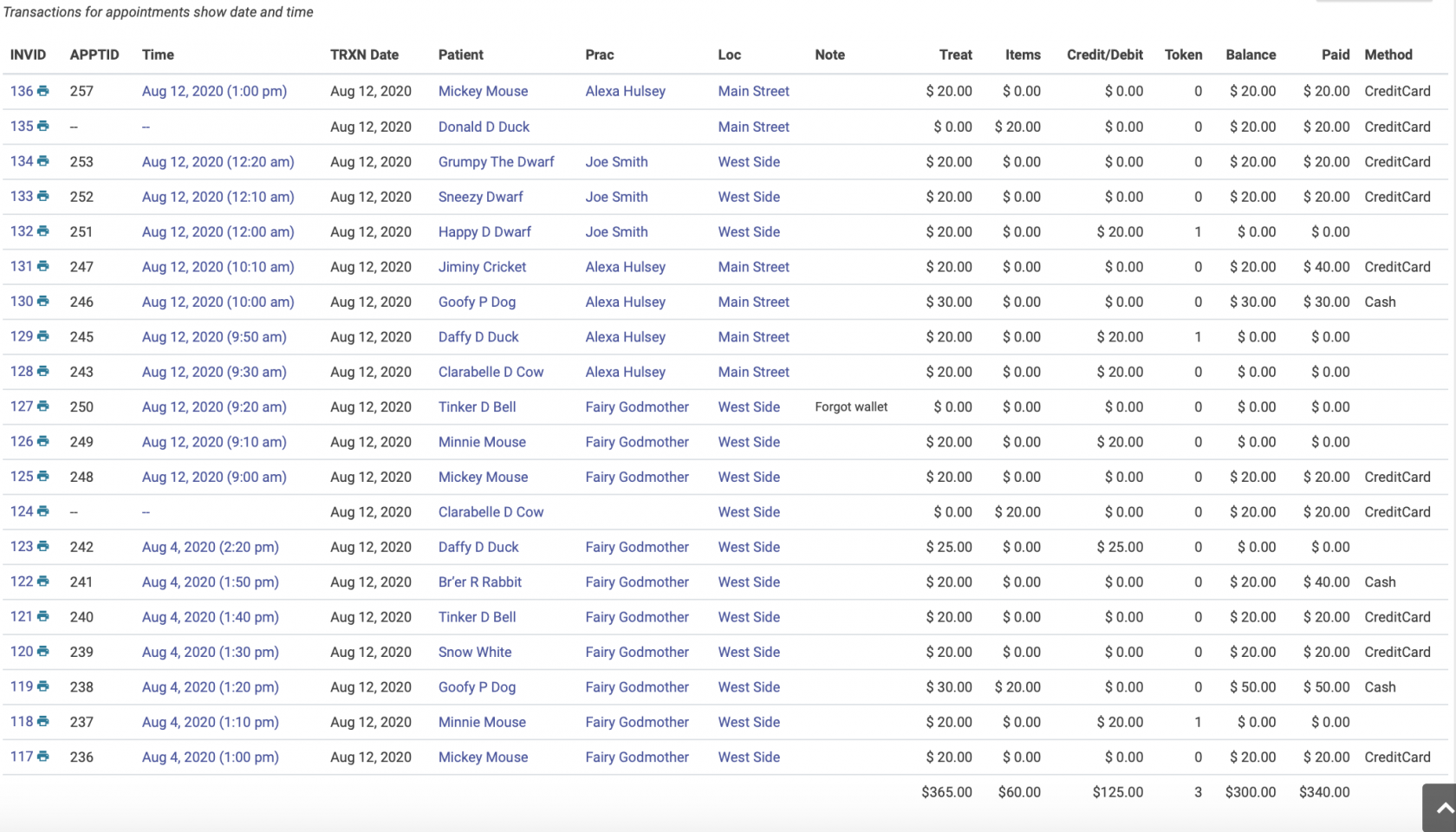Click the Patient column header
This screenshot has height=832, width=1456.
[x=461, y=55]
